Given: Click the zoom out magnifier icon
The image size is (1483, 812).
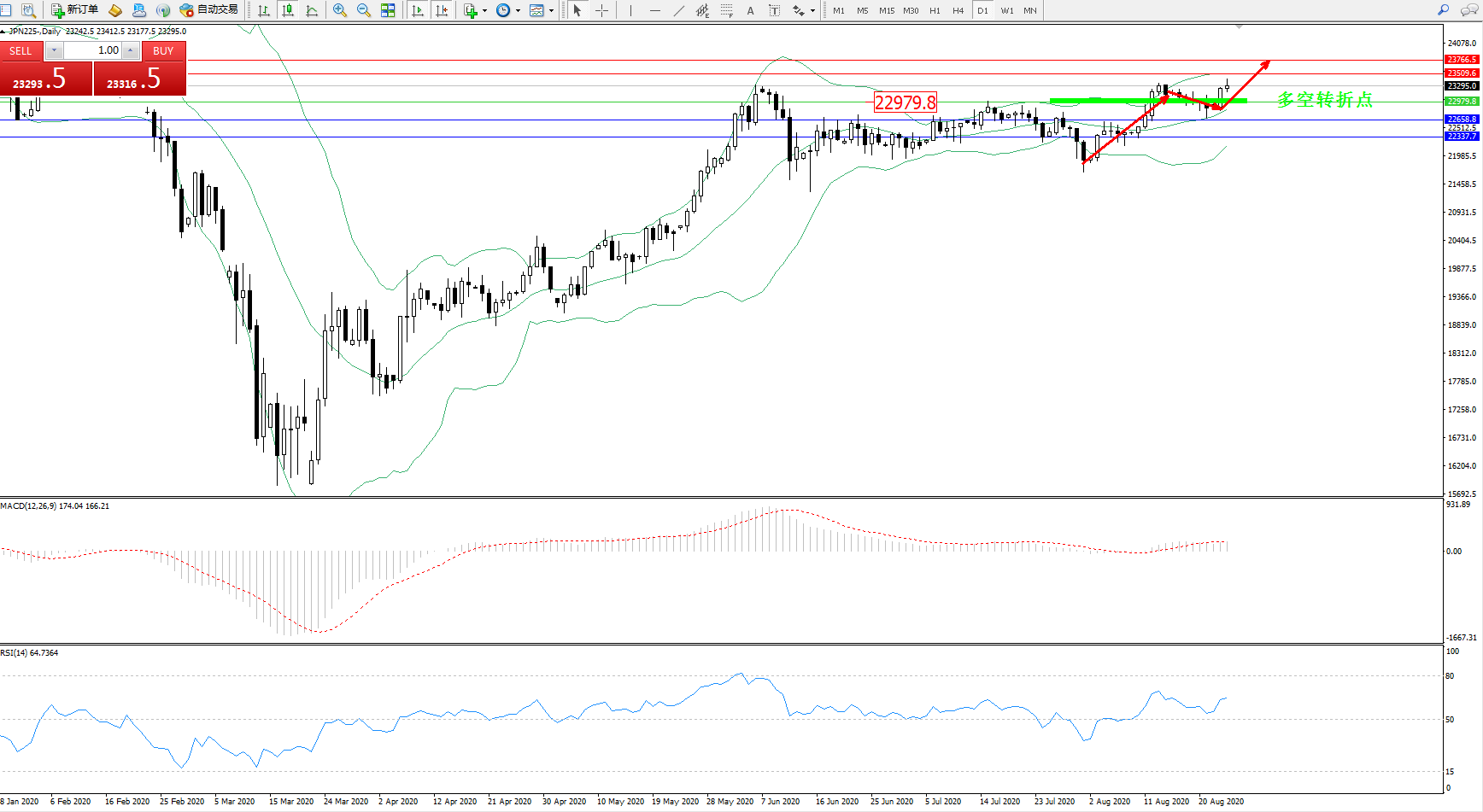Looking at the screenshot, I should 363,10.
